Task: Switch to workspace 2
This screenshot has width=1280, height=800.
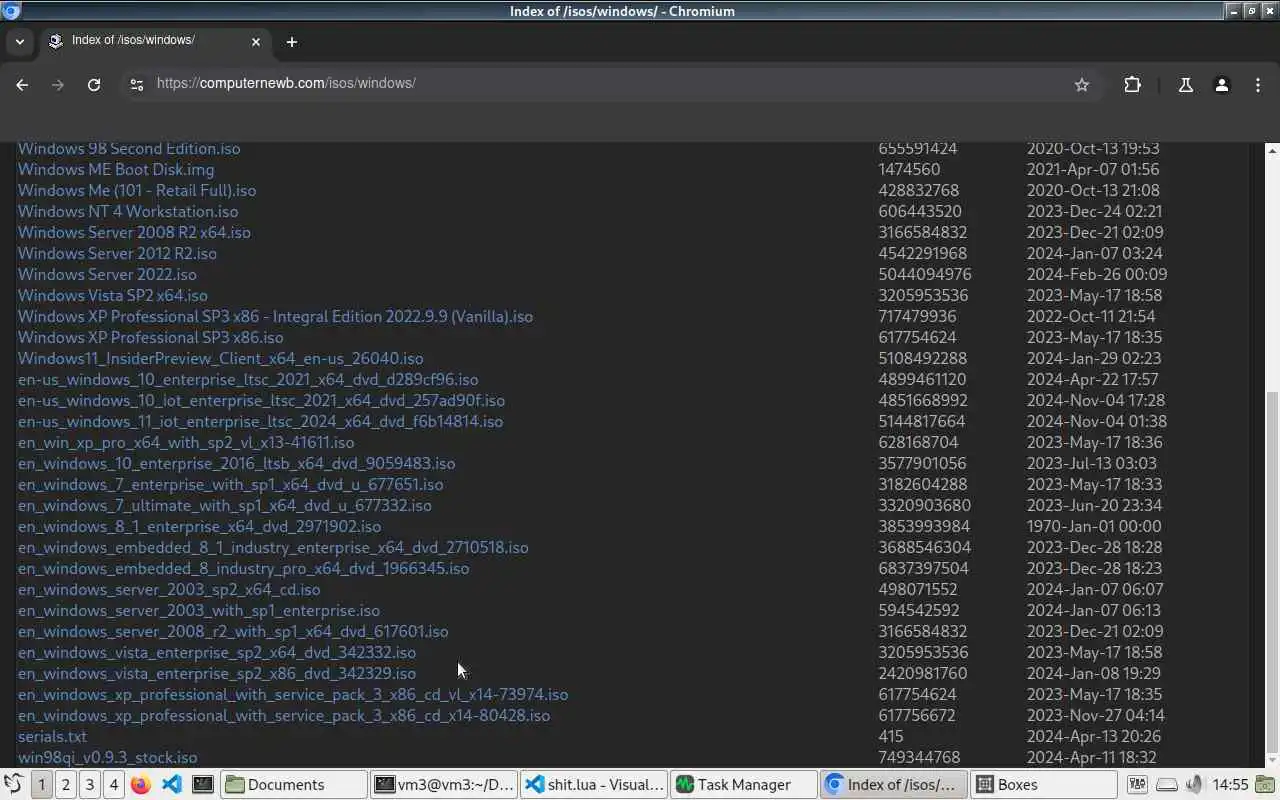Action: point(65,785)
